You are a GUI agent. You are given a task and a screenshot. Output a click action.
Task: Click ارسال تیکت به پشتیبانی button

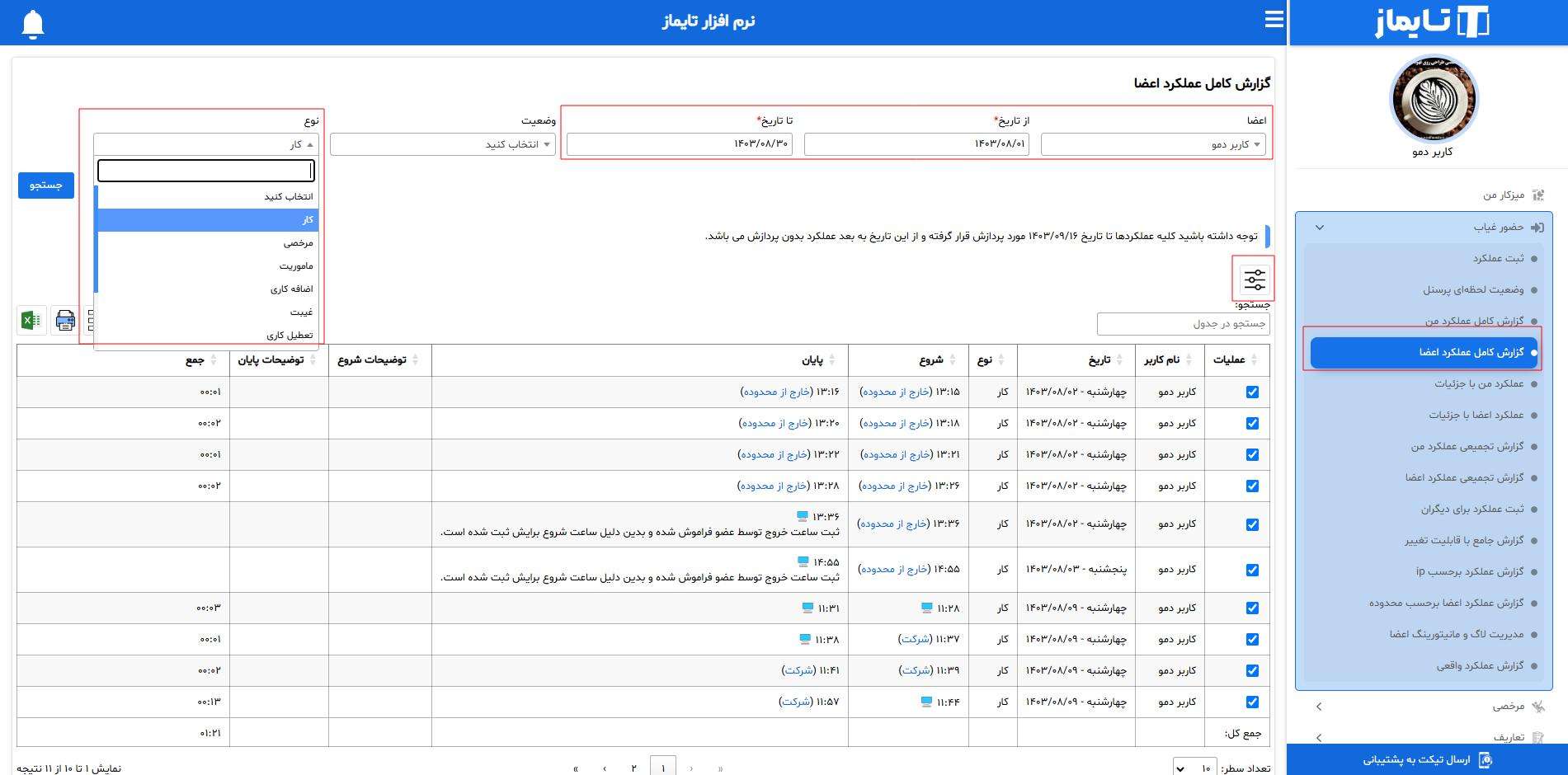(x=1427, y=760)
